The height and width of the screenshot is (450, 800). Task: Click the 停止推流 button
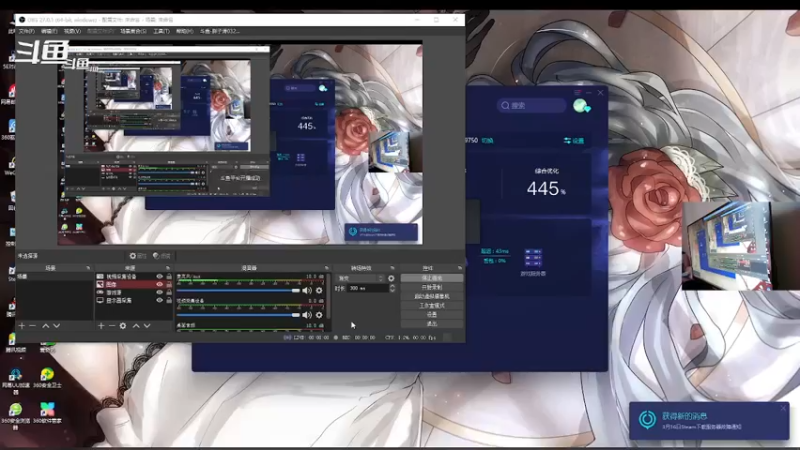pos(432,278)
